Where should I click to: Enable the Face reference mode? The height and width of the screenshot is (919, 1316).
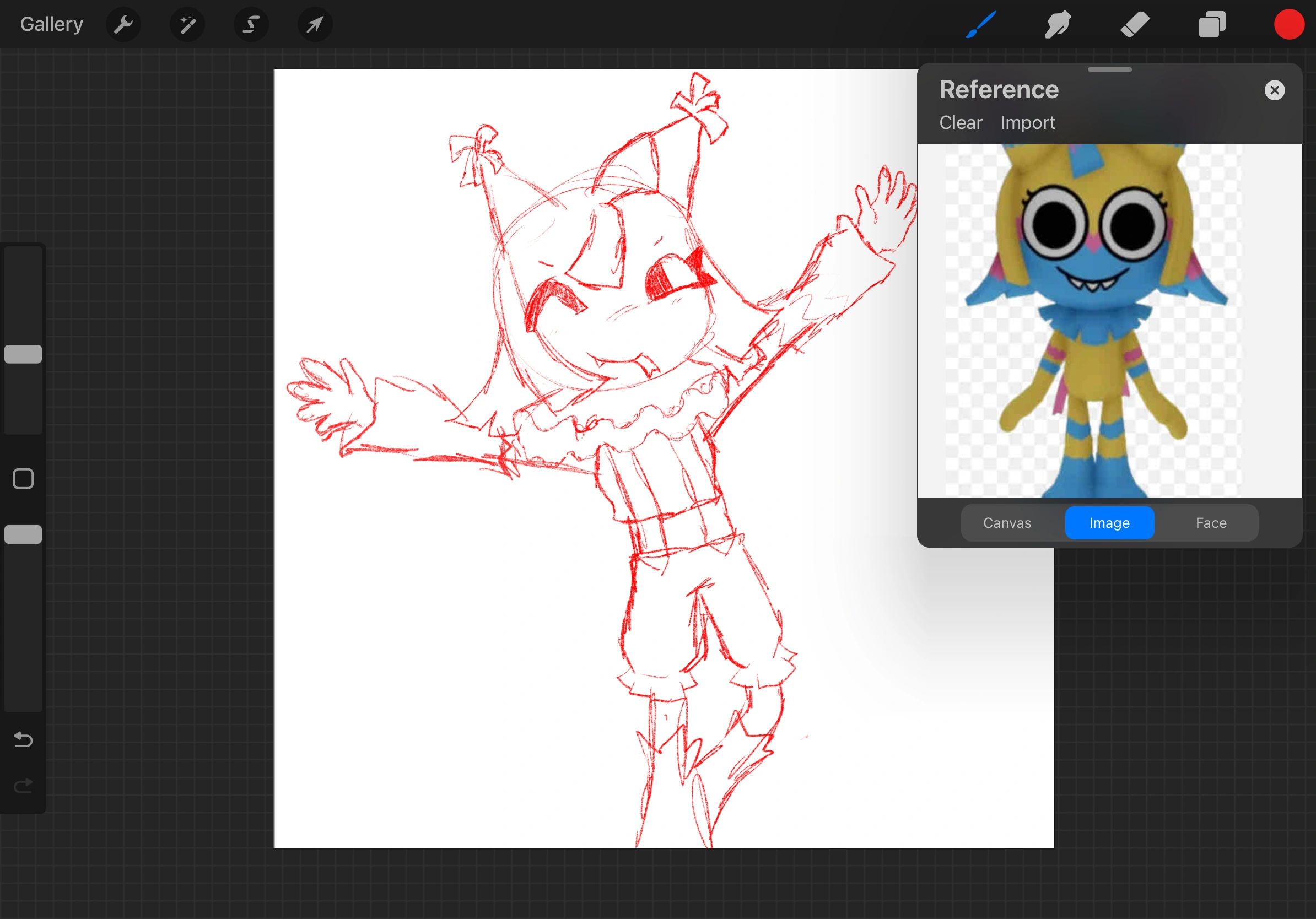click(1210, 522)
